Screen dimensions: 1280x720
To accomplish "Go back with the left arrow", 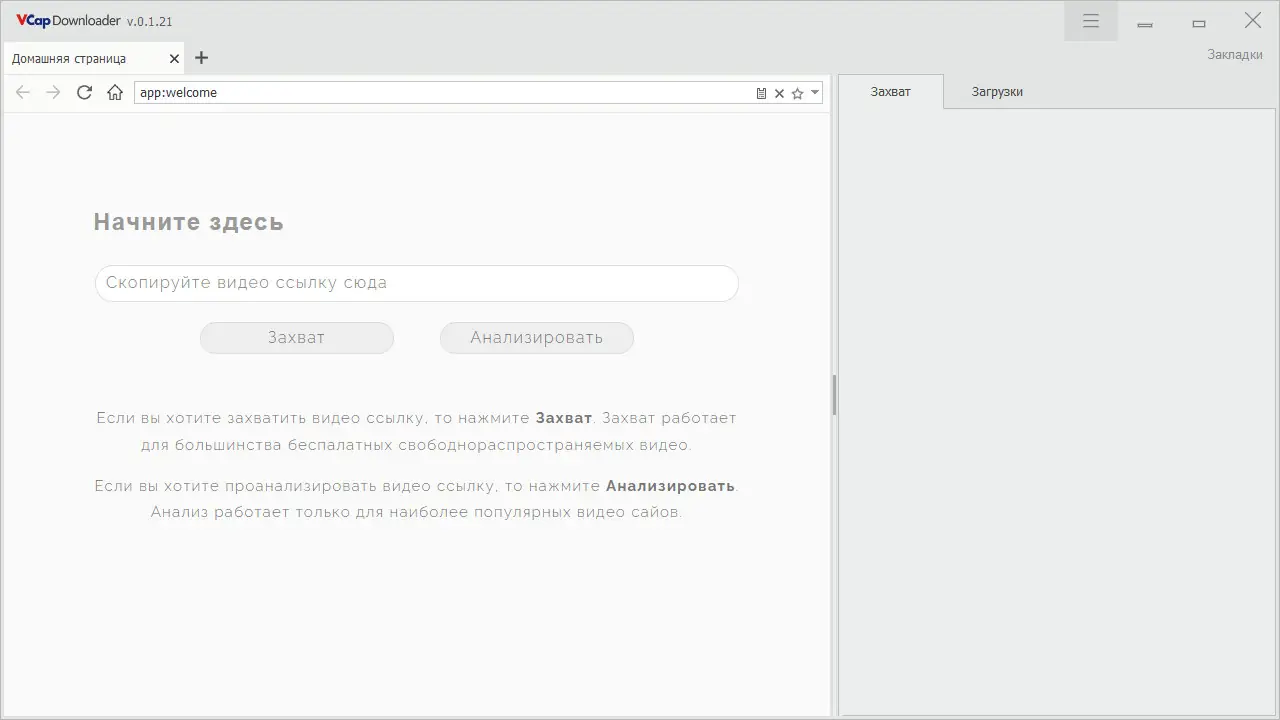I will click(23, 93).
